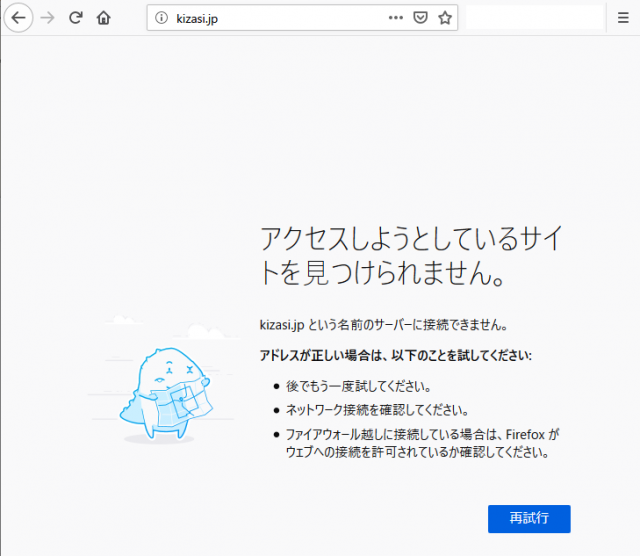This screenshot has width=640, height=556.
Task: Click the kizasi.jp server connection error sentence
Action: 385,325
